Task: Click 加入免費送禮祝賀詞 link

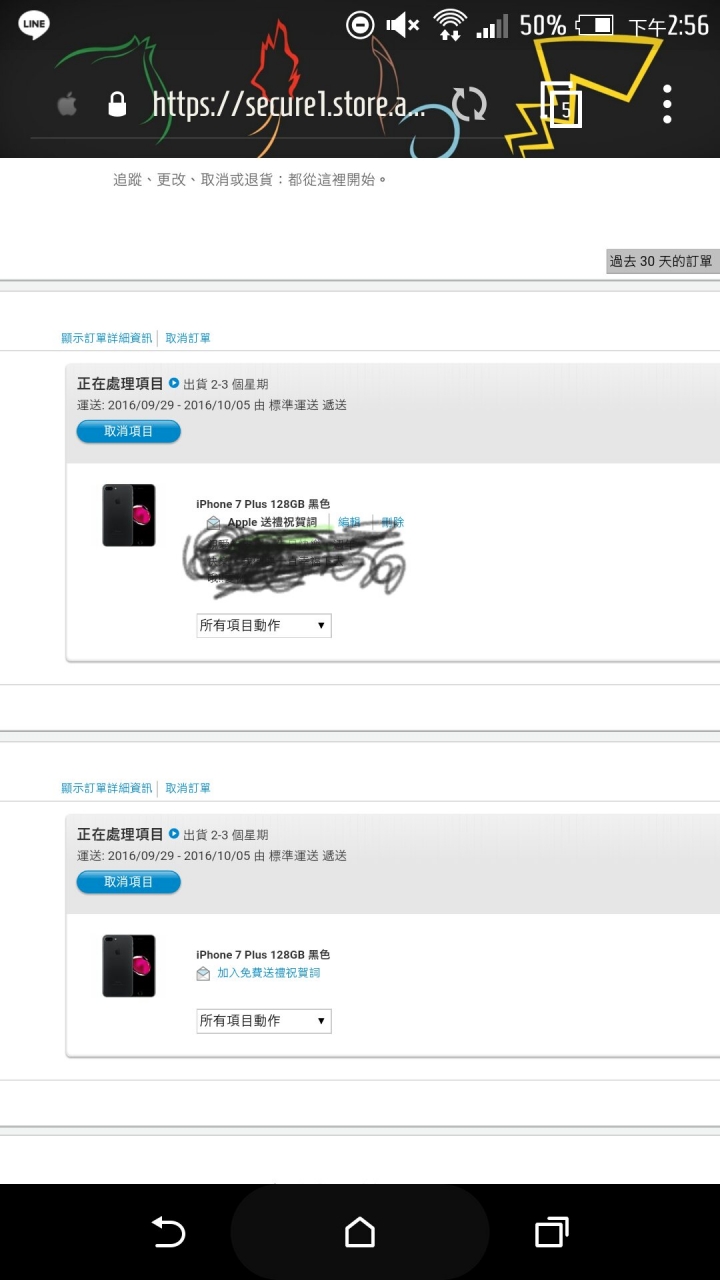Action: pos(269,973)
